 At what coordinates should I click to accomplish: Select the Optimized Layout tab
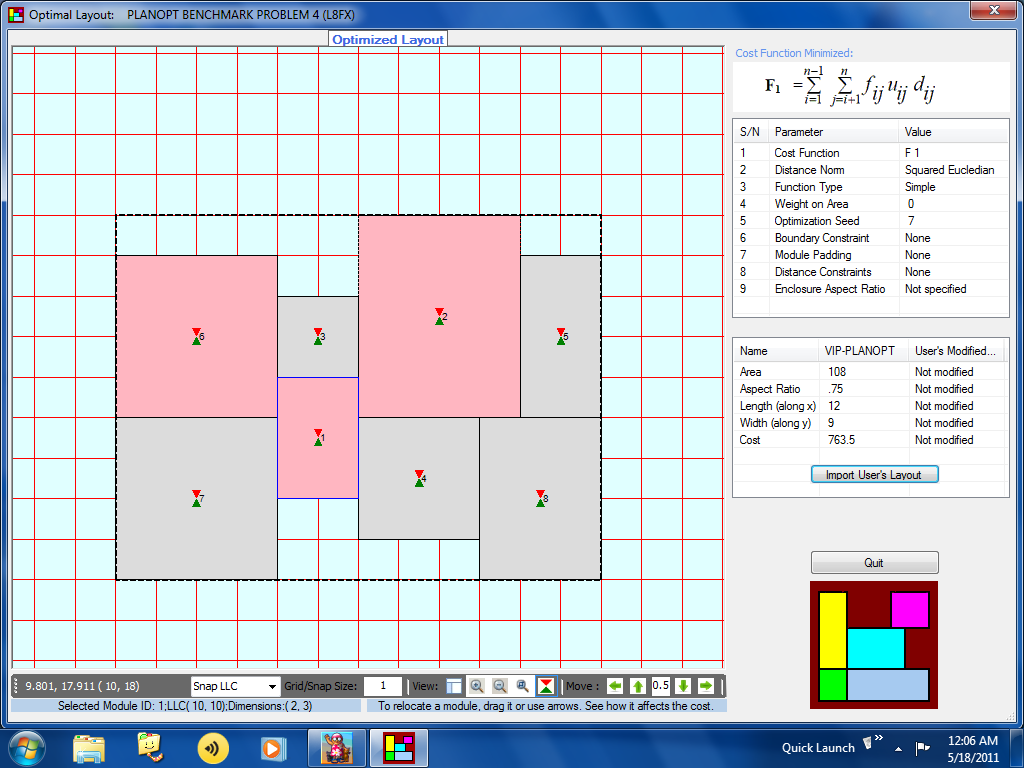388,39
